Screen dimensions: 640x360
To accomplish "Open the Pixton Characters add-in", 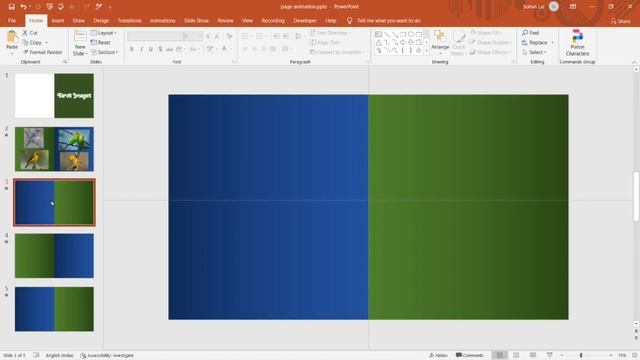I will click(577, 42).
